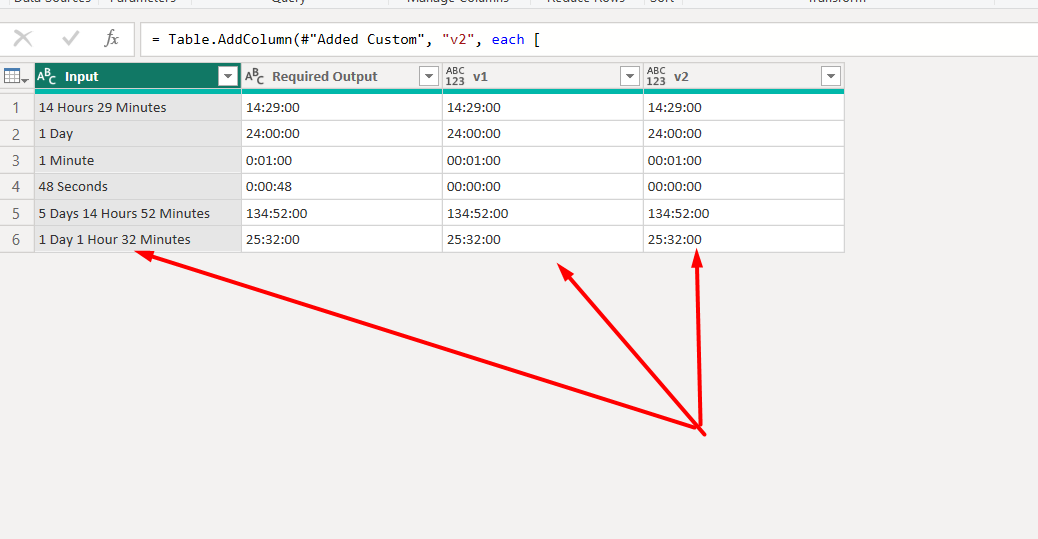
Task: Click the fx function icon
Action: pyautogui.click(x=111, y=39)
